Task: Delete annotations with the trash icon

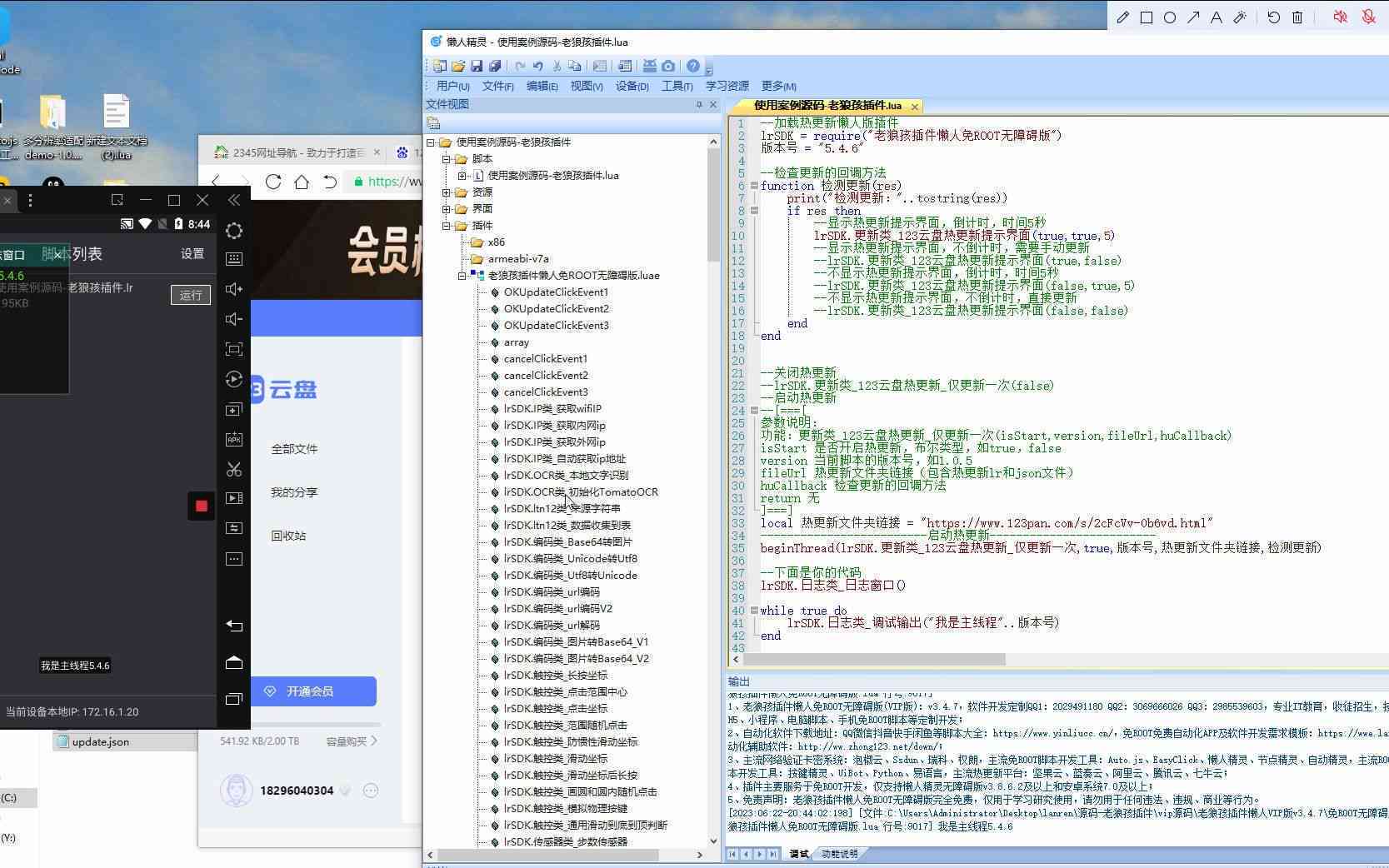Action: click(1297, 17)
